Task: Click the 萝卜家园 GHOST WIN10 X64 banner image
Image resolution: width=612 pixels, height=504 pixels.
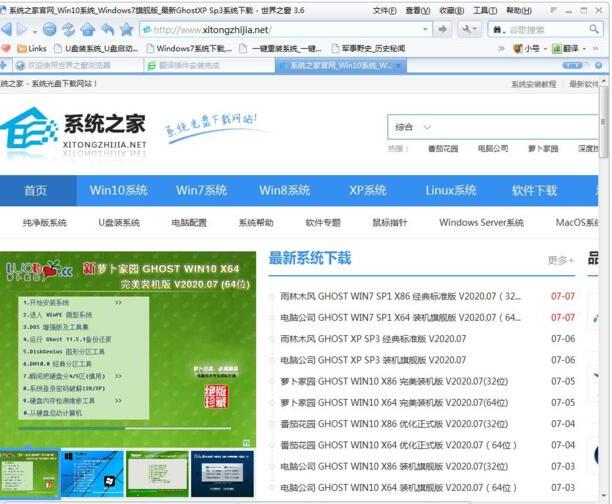Action: (128, 349)
